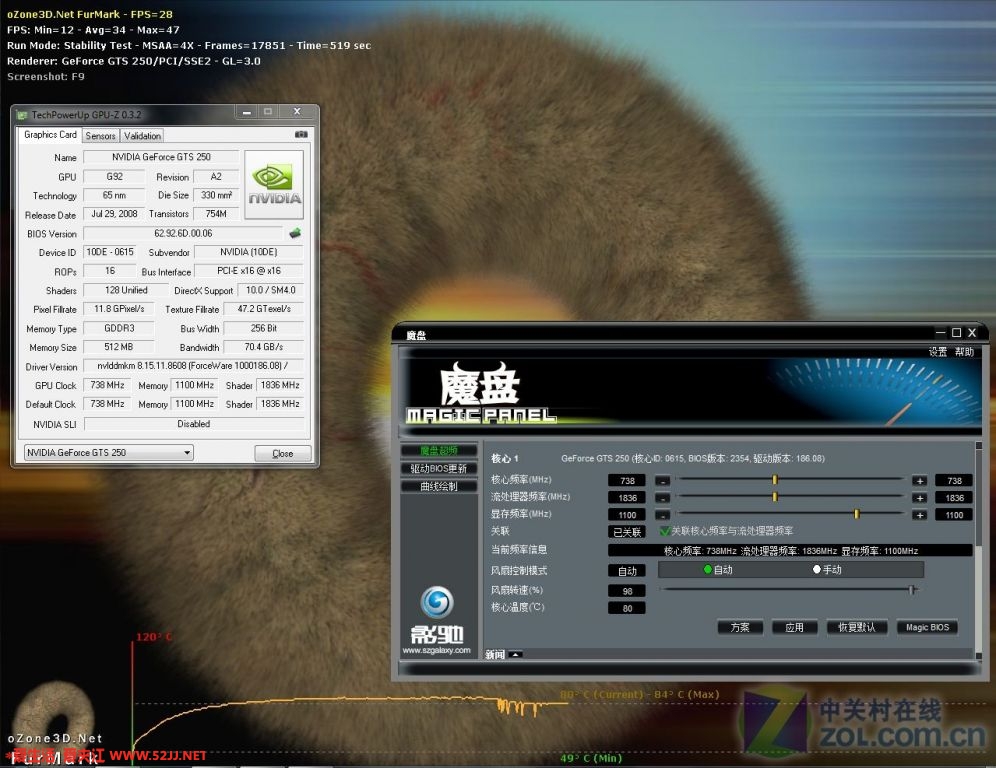
Task: Switch to the Sensors tab
Action: [100, 136]
